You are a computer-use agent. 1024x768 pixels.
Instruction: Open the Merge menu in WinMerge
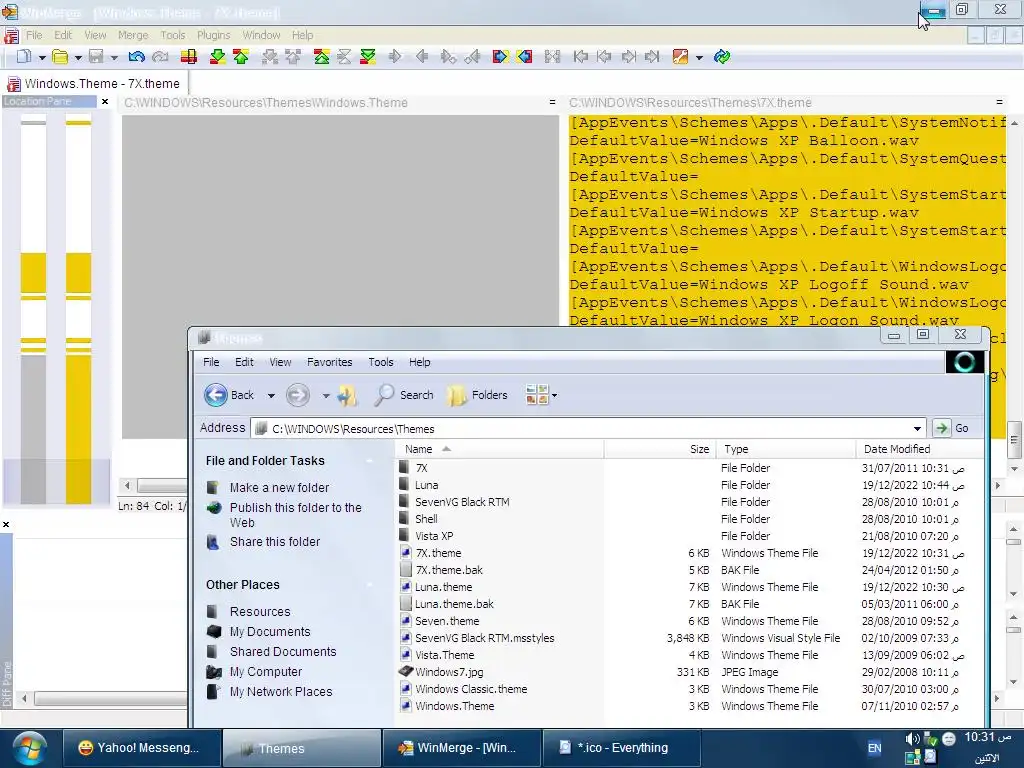click(x=133, y=35)
